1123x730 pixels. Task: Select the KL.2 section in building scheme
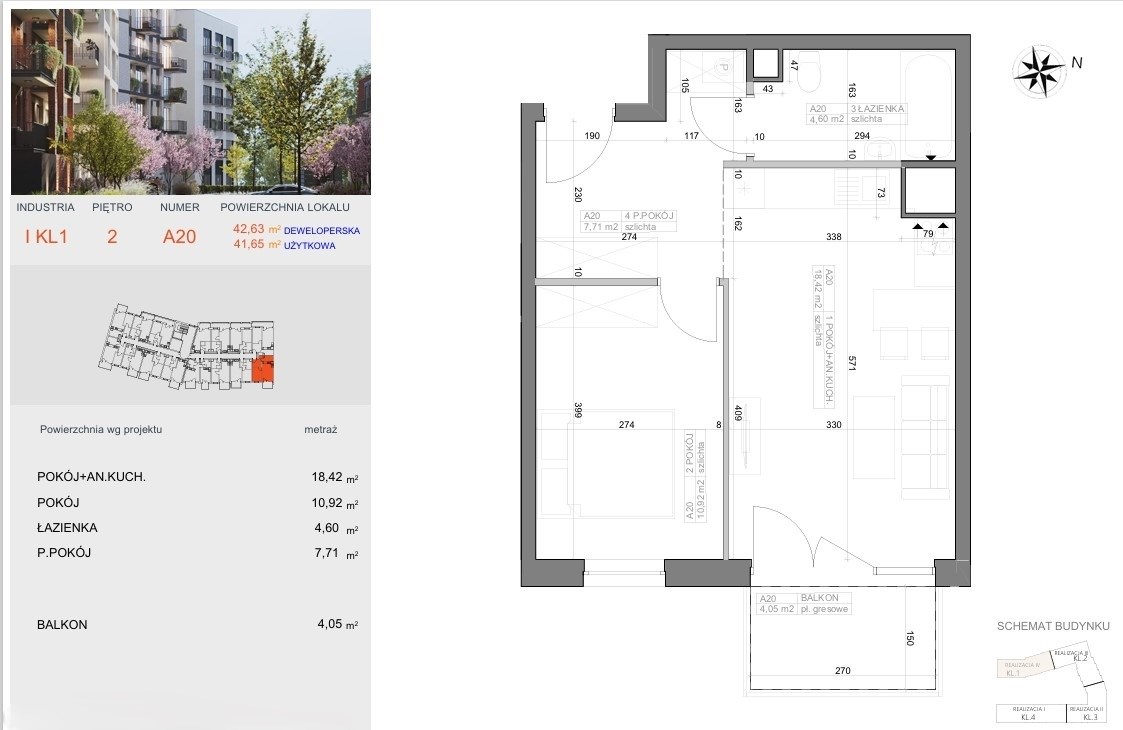[1078, 658]
